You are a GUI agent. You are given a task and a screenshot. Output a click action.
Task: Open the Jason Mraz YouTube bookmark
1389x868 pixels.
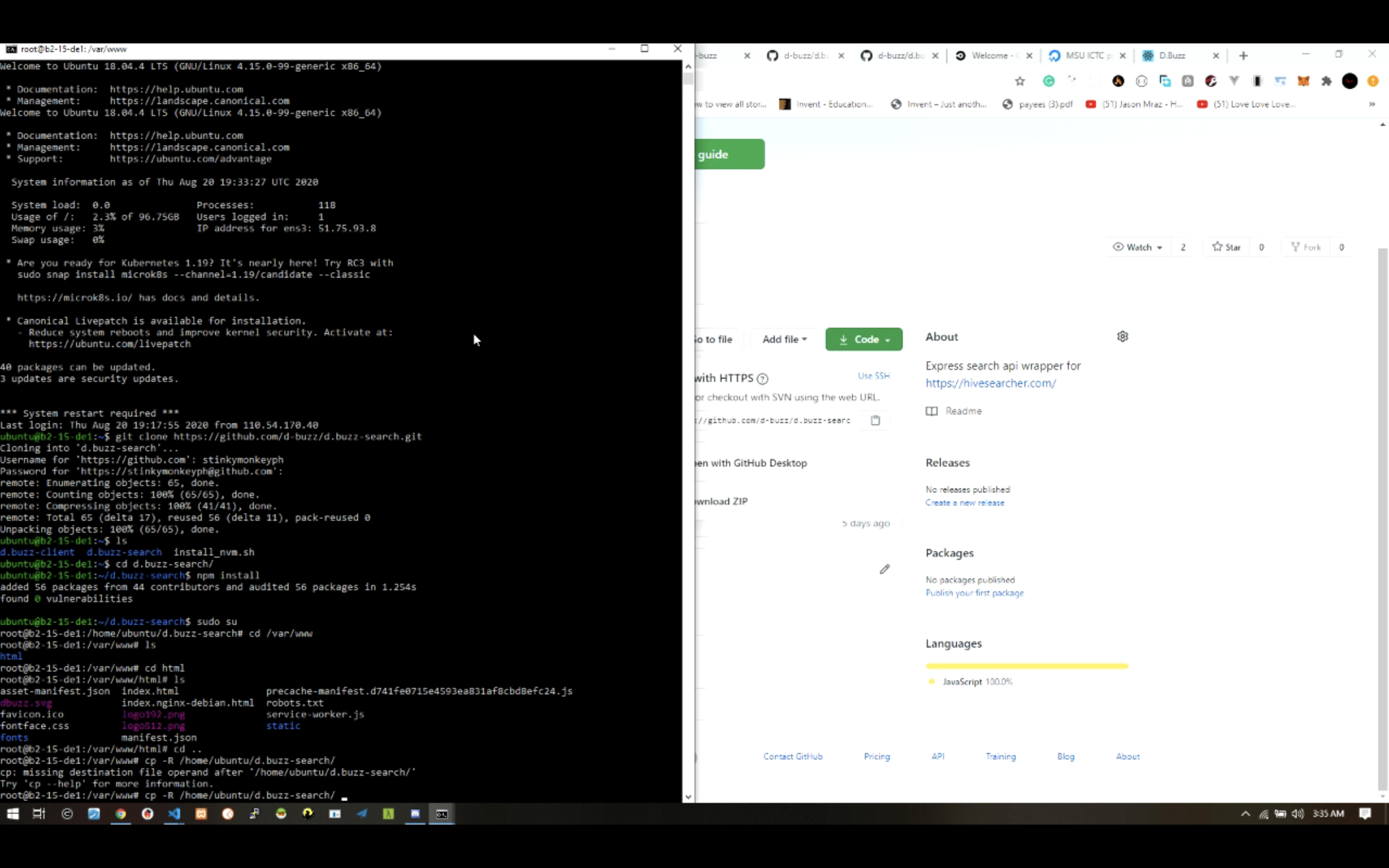(1134, 104)
